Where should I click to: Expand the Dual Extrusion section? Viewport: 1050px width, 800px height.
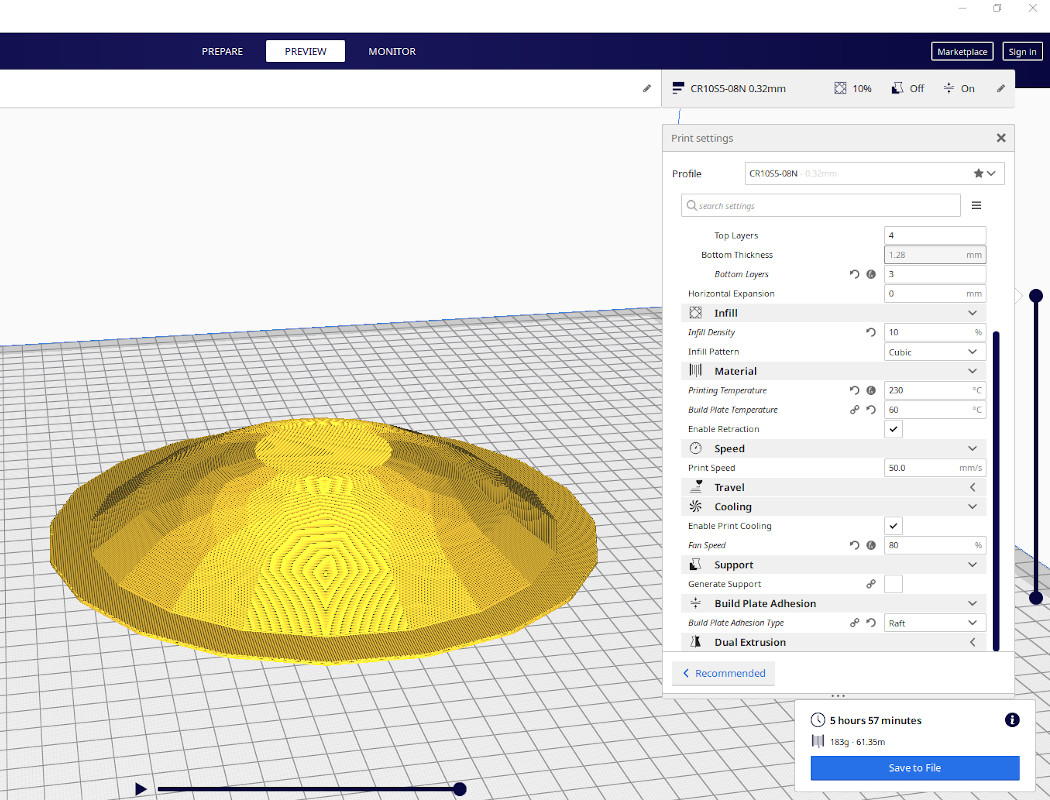pyautogui.click(x=972, y=642)
